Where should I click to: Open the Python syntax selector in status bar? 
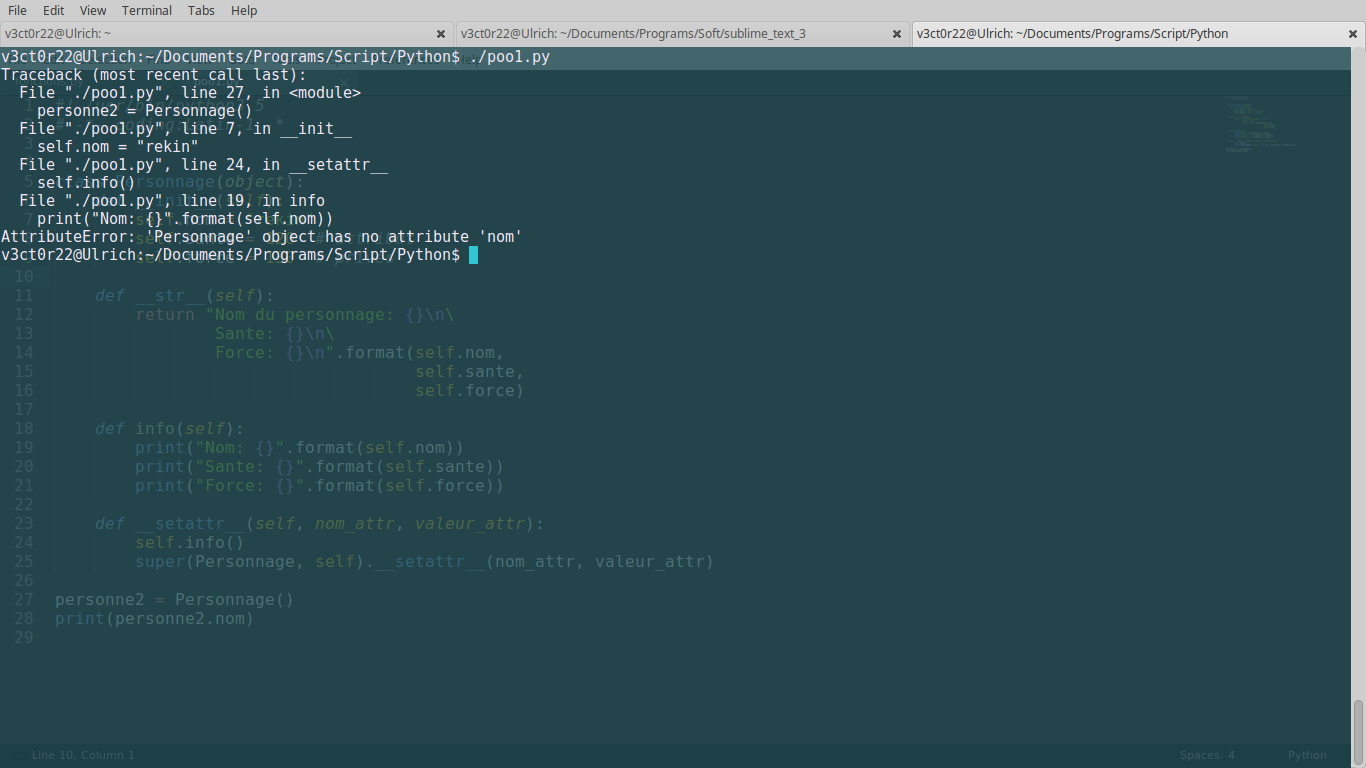click(1306, 755)
